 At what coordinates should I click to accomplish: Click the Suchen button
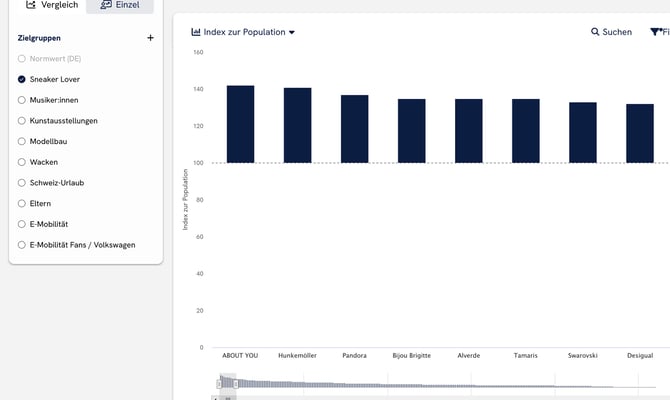pyautogui.click(x=611, y=32)
